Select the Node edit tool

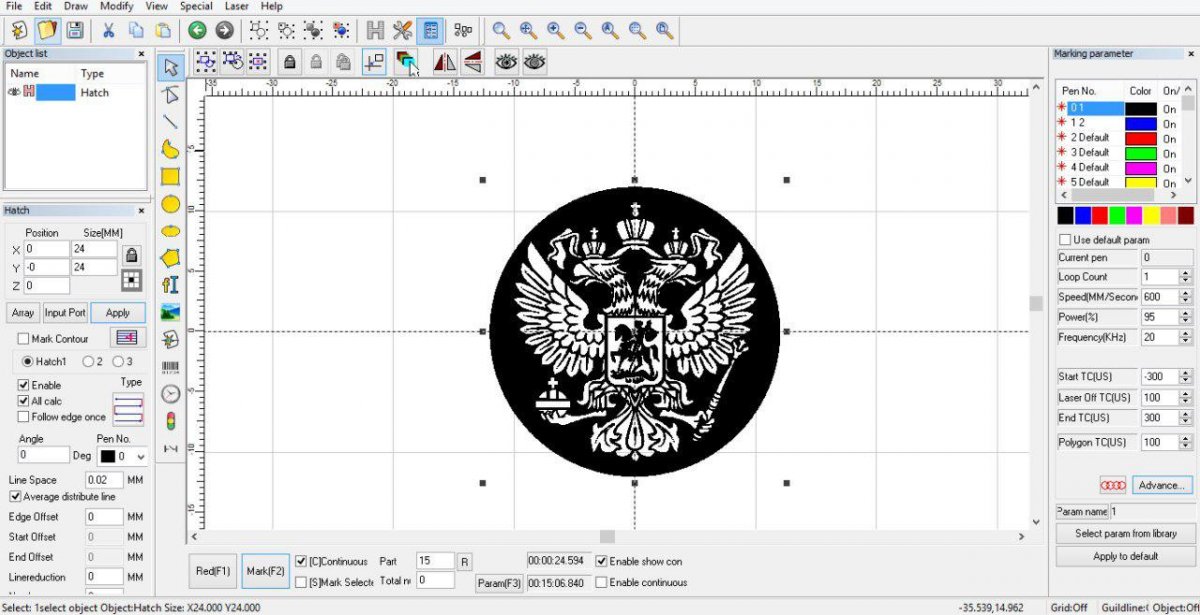[170, 94]
